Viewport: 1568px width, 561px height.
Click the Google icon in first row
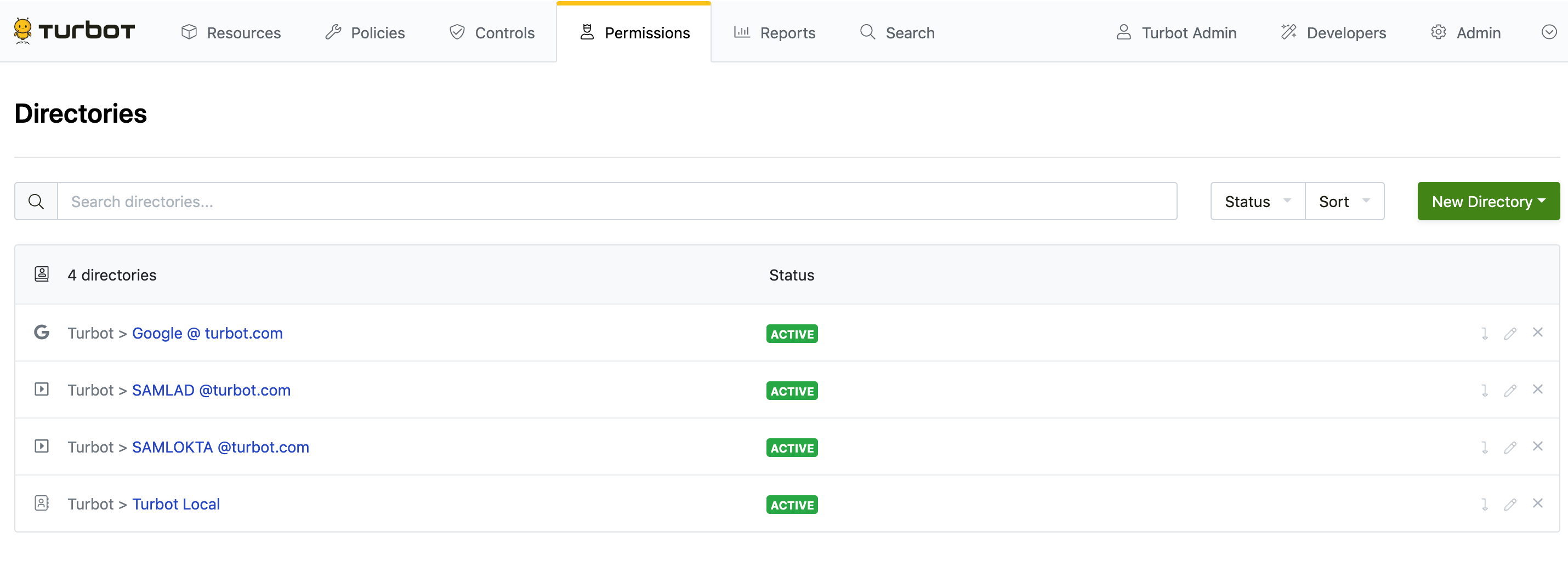tap(41, 332)
